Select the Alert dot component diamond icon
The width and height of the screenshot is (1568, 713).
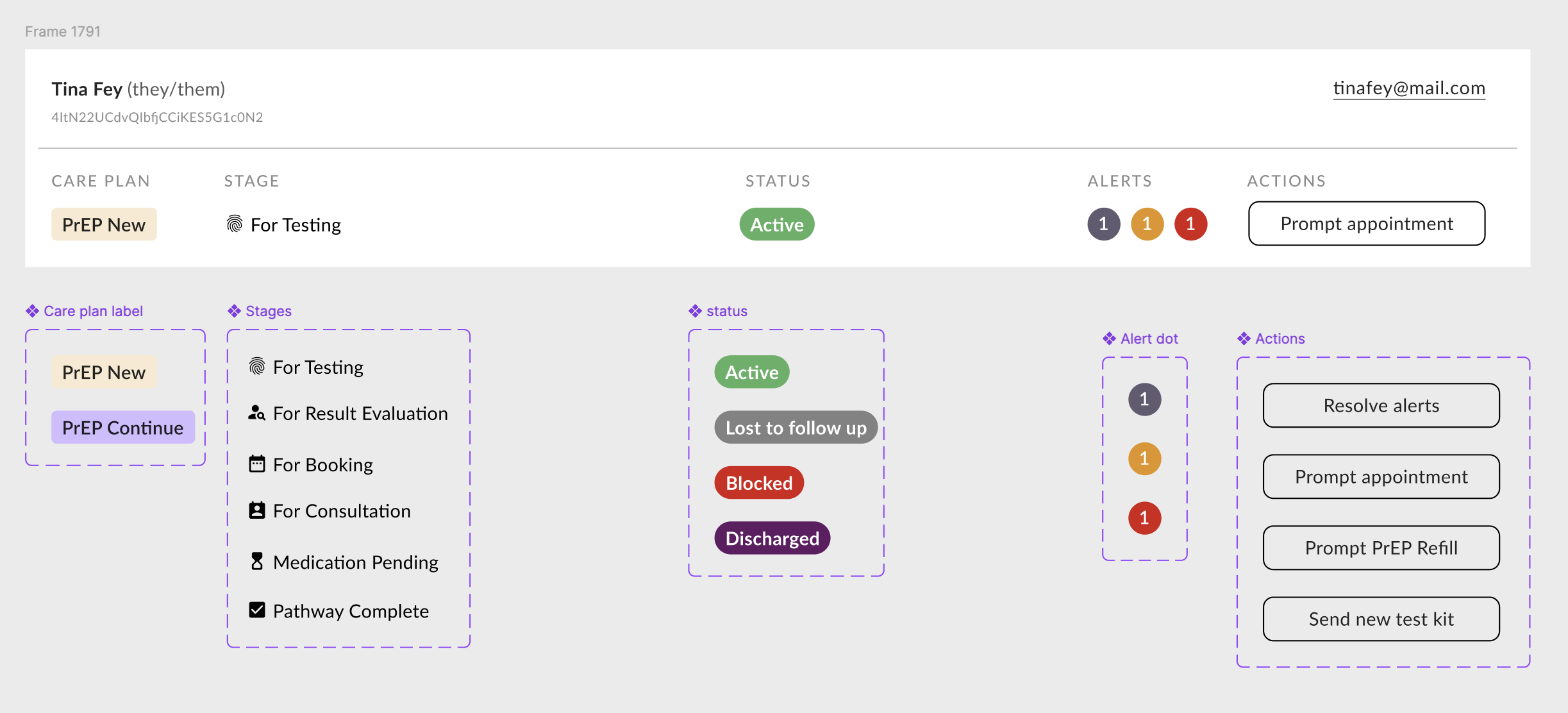point(1109,339)
